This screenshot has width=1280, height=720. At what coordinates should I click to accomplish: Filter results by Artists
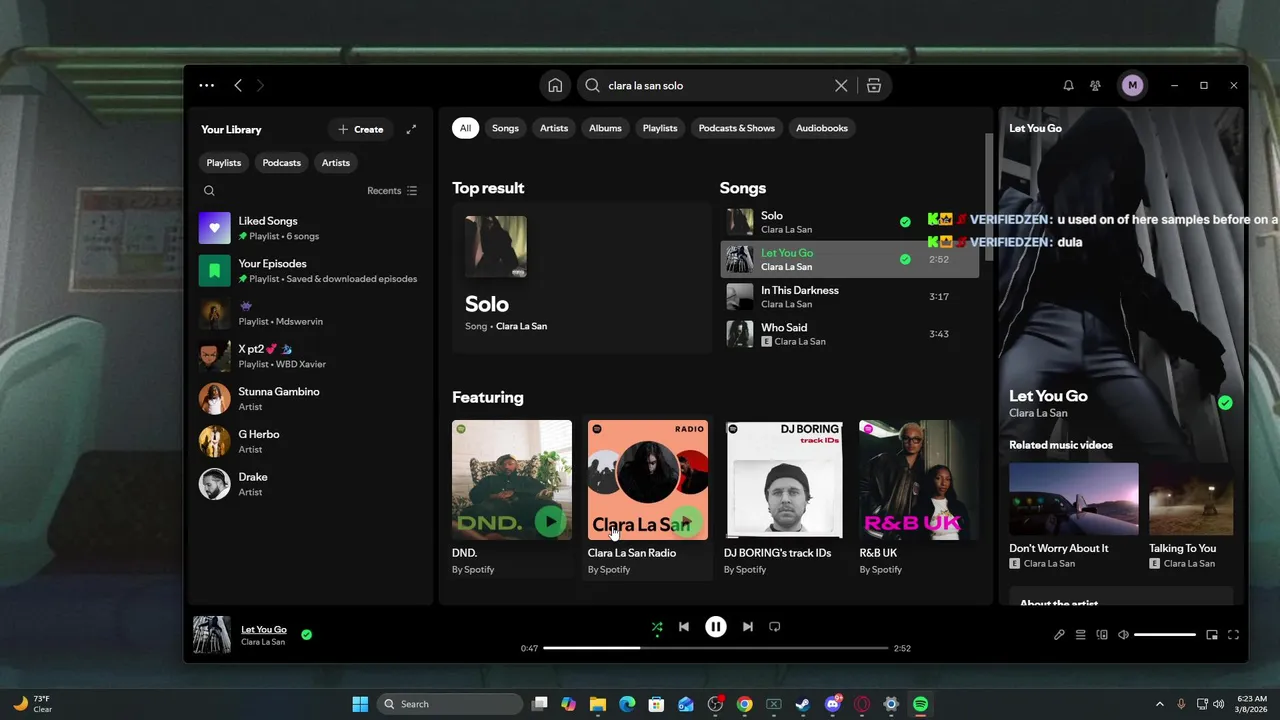(554, 128)
